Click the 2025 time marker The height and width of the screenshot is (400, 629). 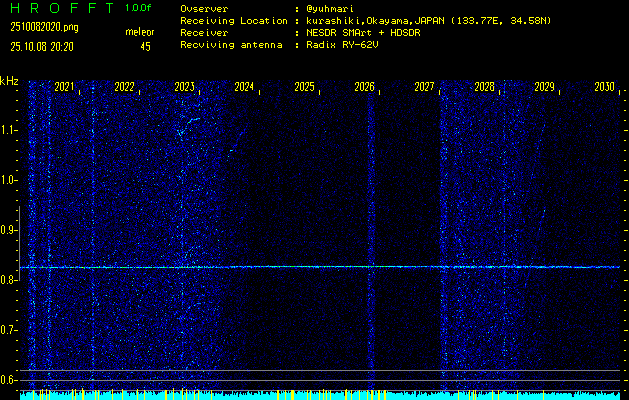304,87
